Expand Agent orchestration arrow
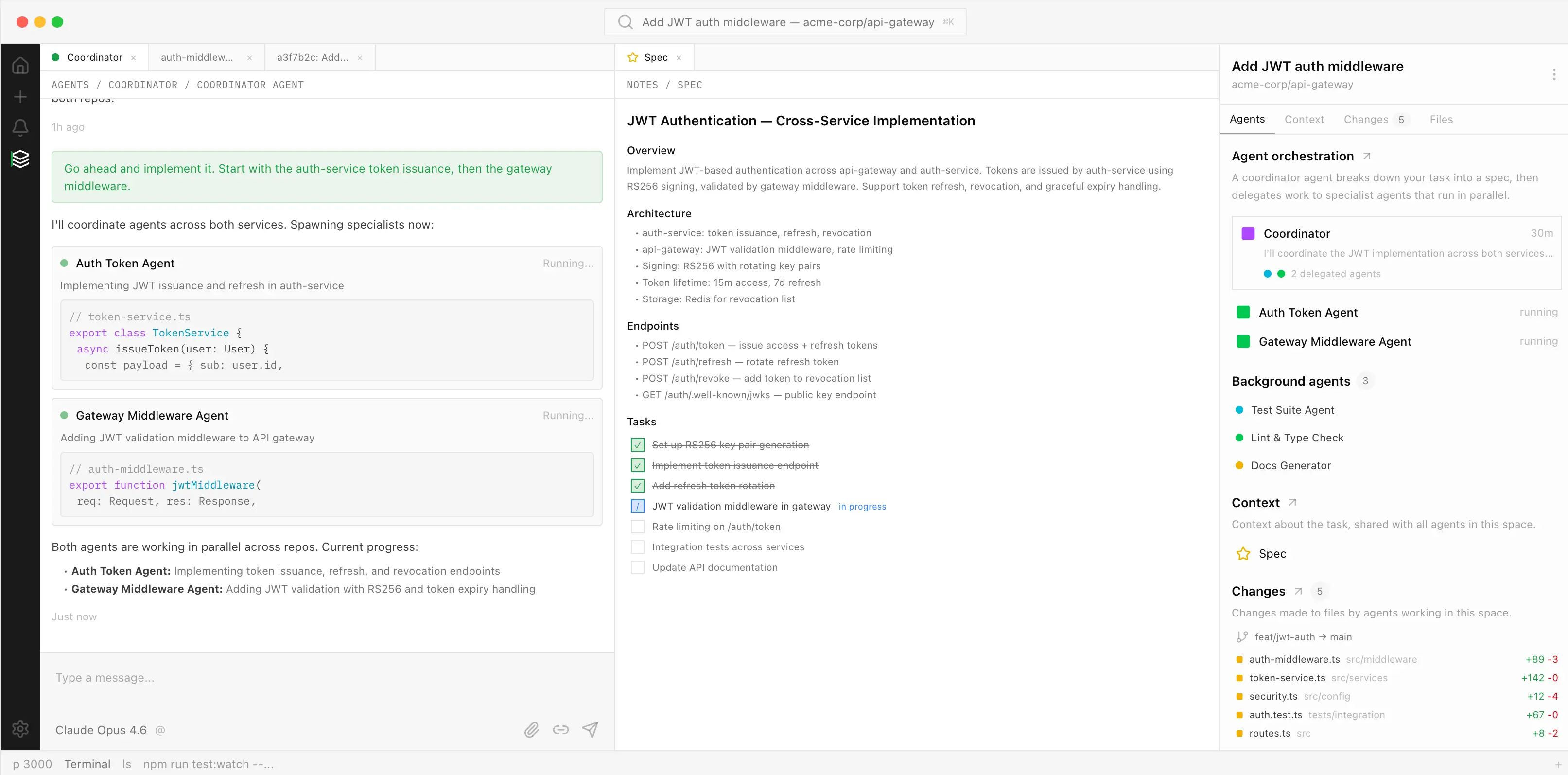 pos(1366,157)
